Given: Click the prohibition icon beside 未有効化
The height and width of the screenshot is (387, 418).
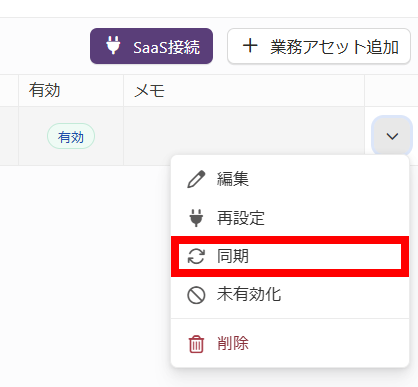Looking at the screenshot, I should coord(196,295).
